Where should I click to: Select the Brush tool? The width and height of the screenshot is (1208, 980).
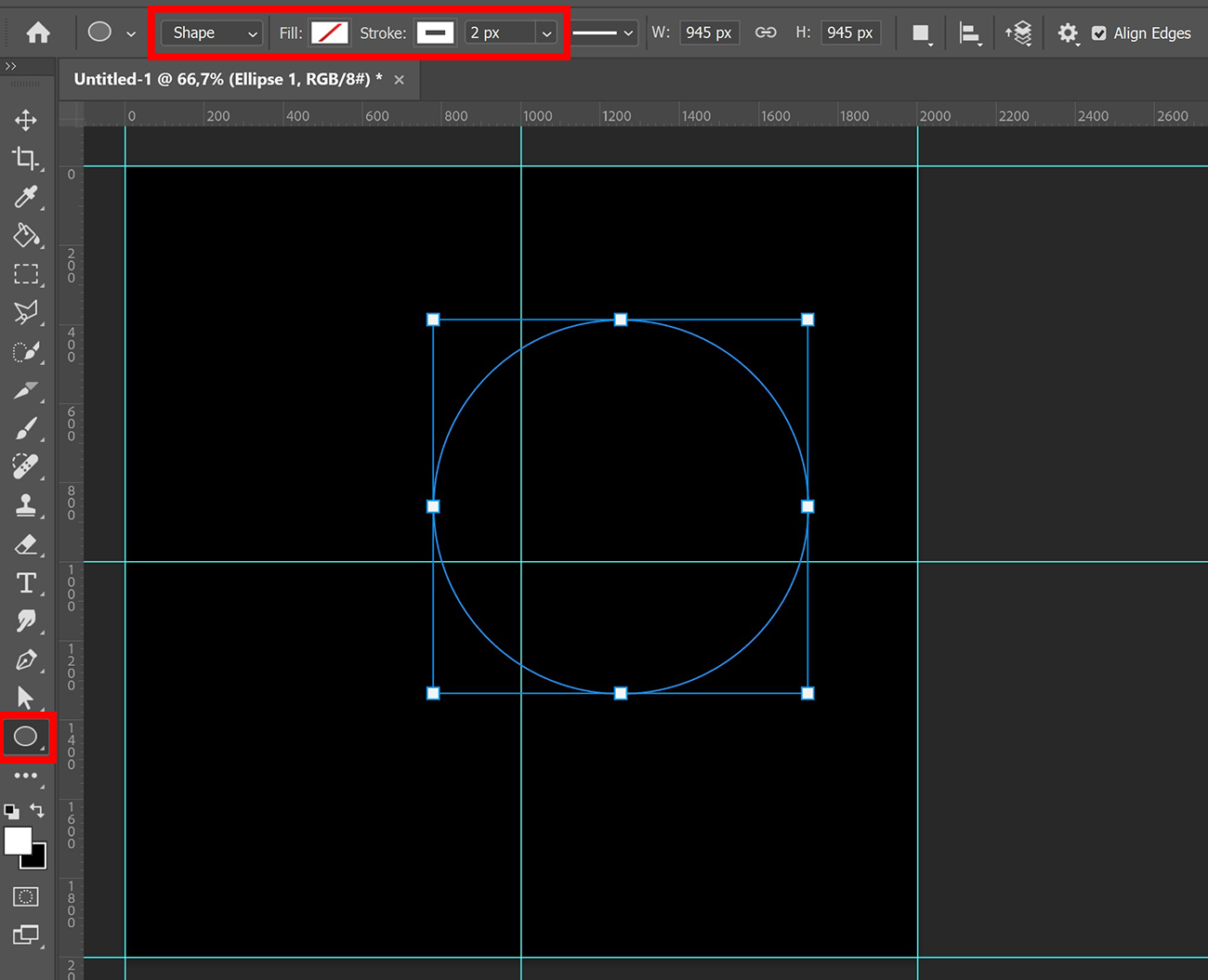pos(27,427)
